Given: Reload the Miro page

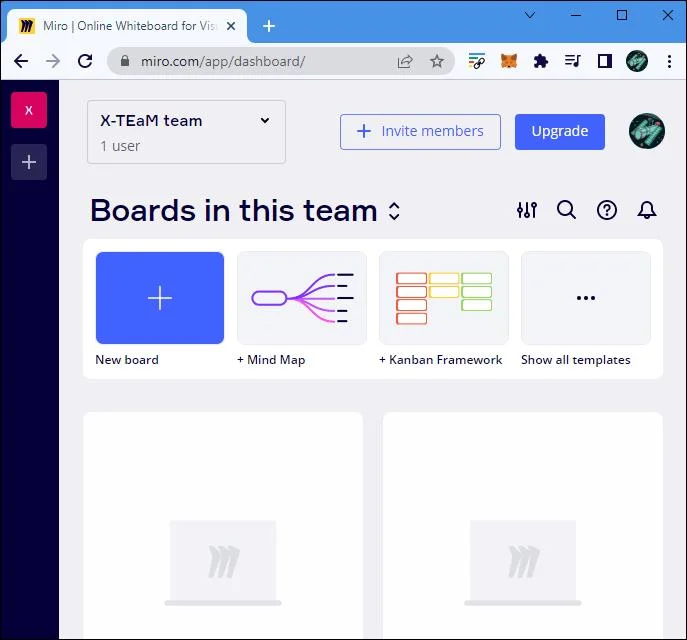Looking at the screenshot, I should 85,61.
